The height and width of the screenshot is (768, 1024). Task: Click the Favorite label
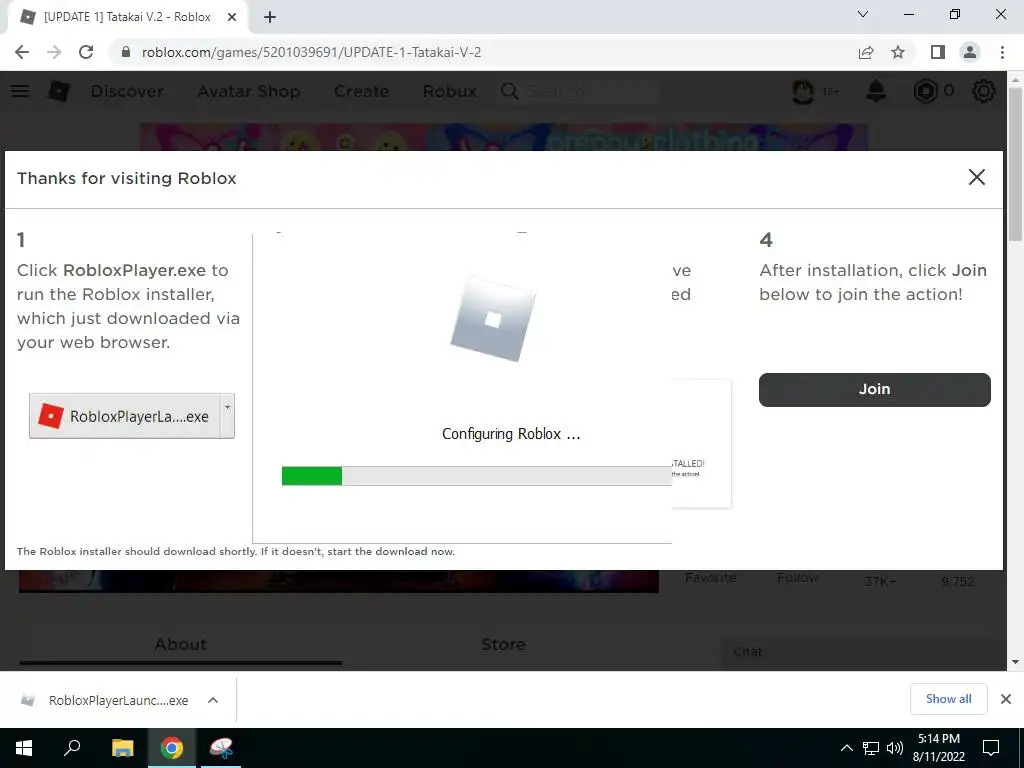(711, 577)
